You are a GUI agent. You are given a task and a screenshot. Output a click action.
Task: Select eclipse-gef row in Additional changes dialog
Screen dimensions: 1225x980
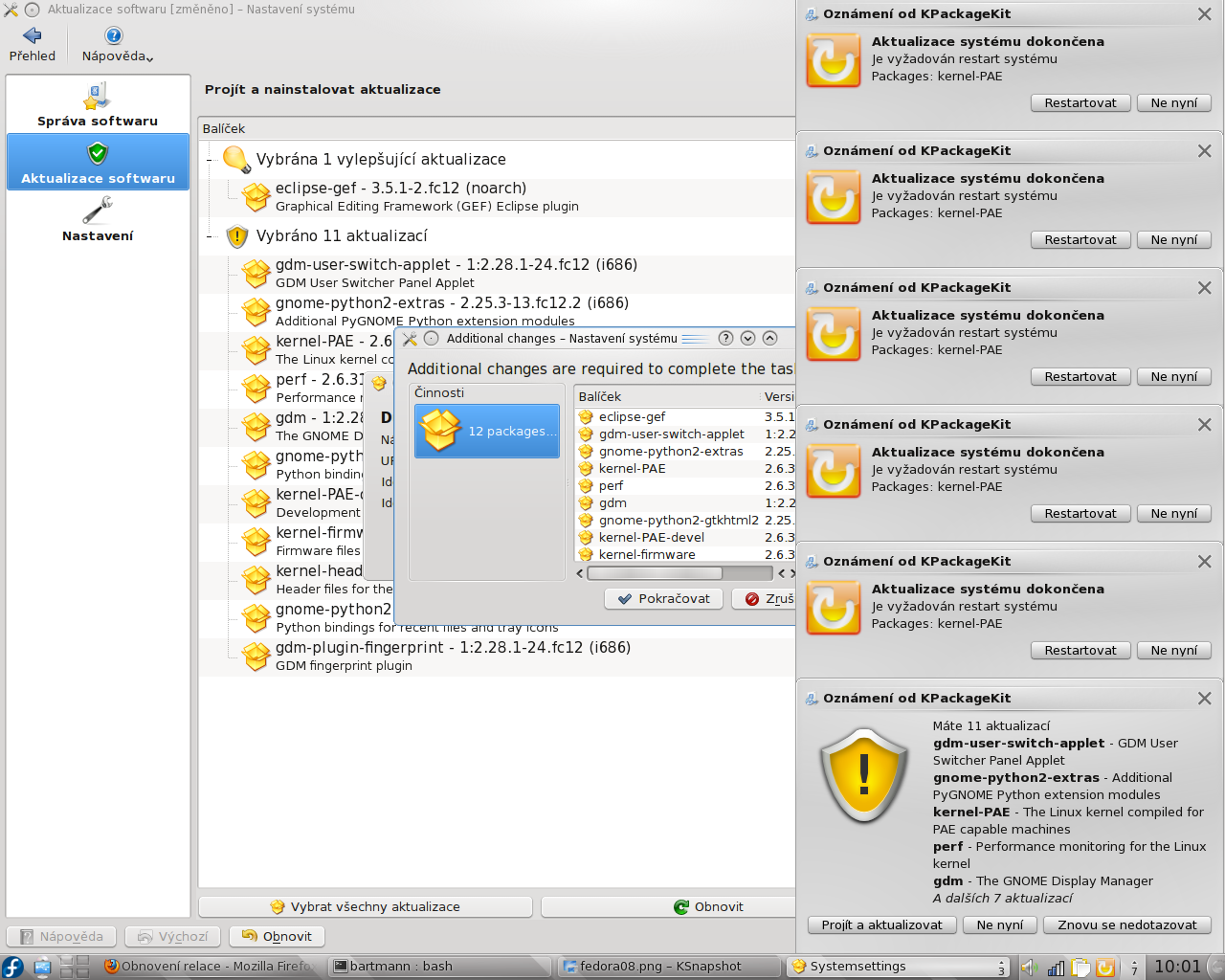pos(684,417)
